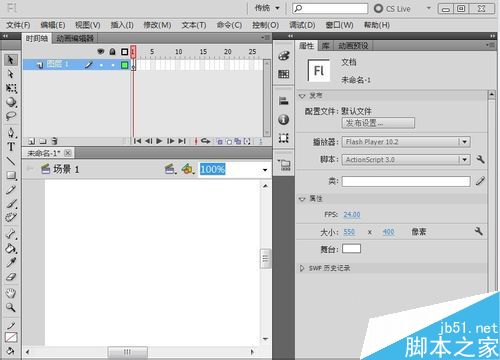Step forward one frame button

point(171,141)
